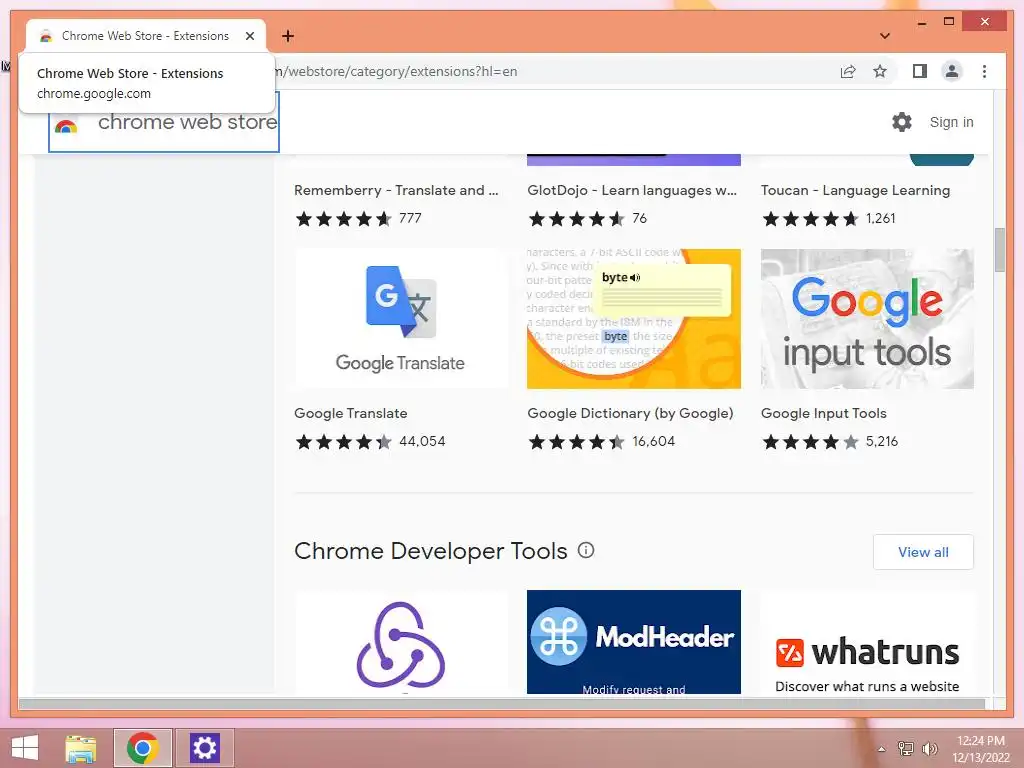Screen dimensions: 1024x768
Task: Click the 777 ratings count
Action: point(410,218)
